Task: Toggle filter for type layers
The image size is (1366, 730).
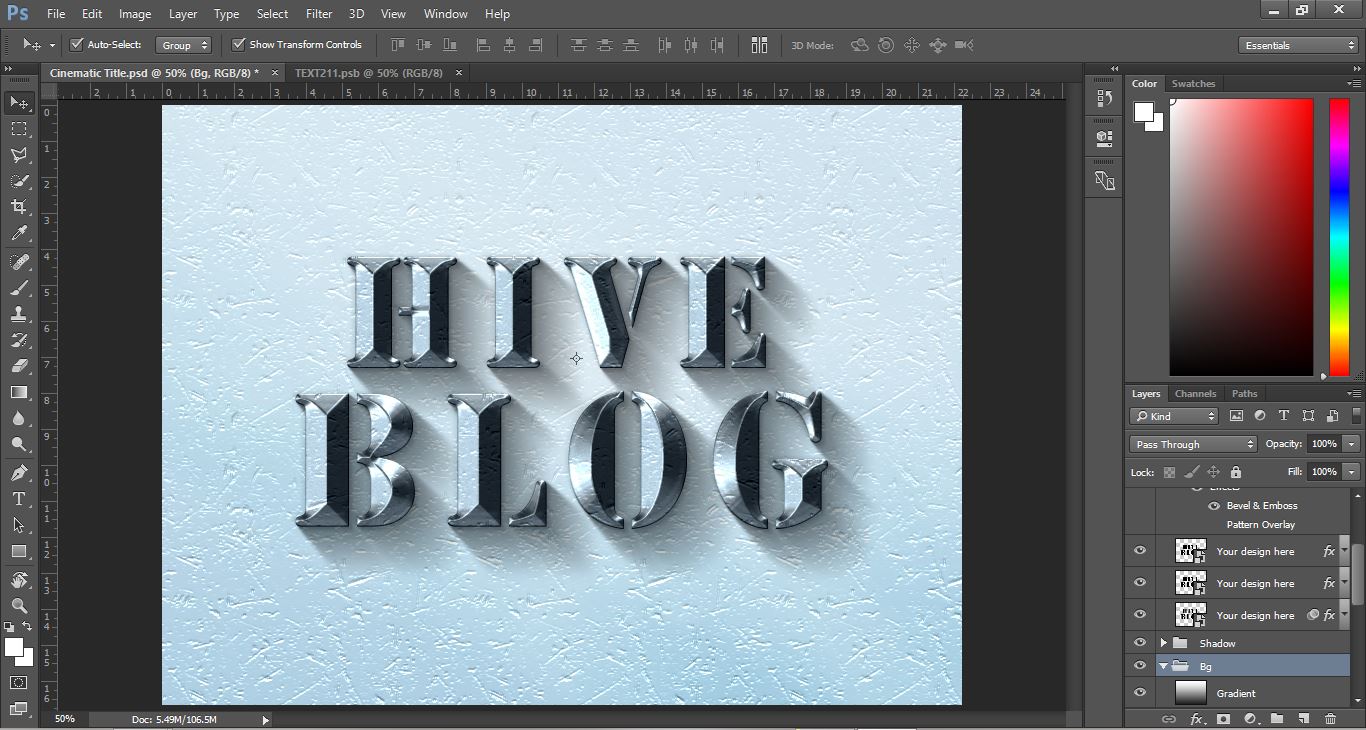Action: (x=1284, y=416)
